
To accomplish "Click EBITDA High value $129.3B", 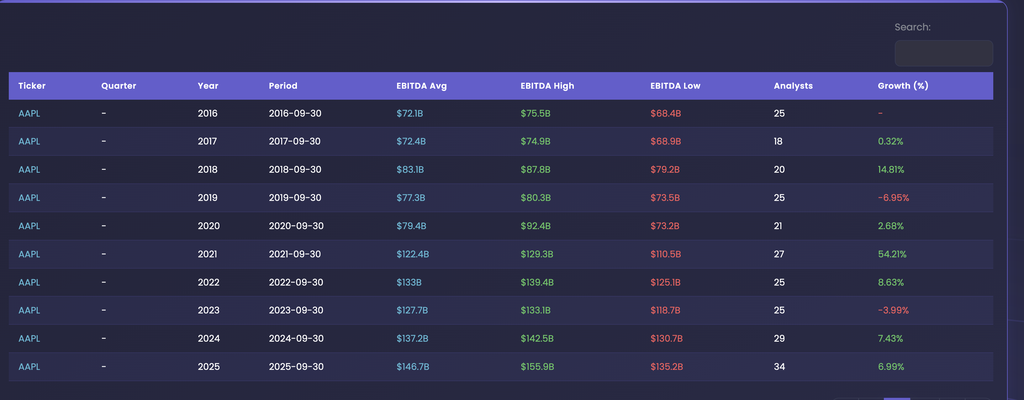I will [x=537, y=254].
